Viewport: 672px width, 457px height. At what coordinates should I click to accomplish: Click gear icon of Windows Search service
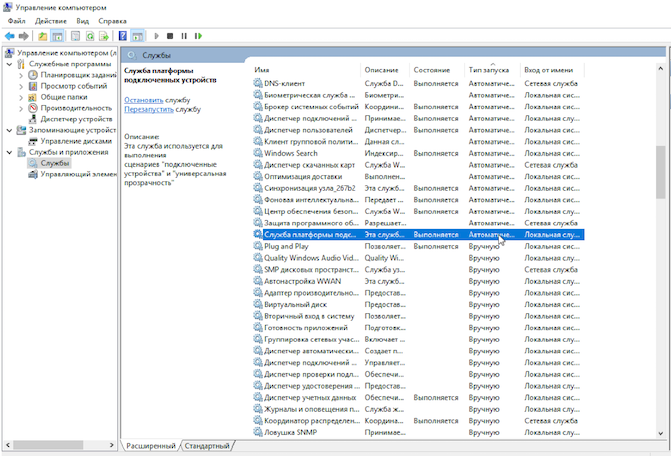pyautogui.click(x=257, y=153)
